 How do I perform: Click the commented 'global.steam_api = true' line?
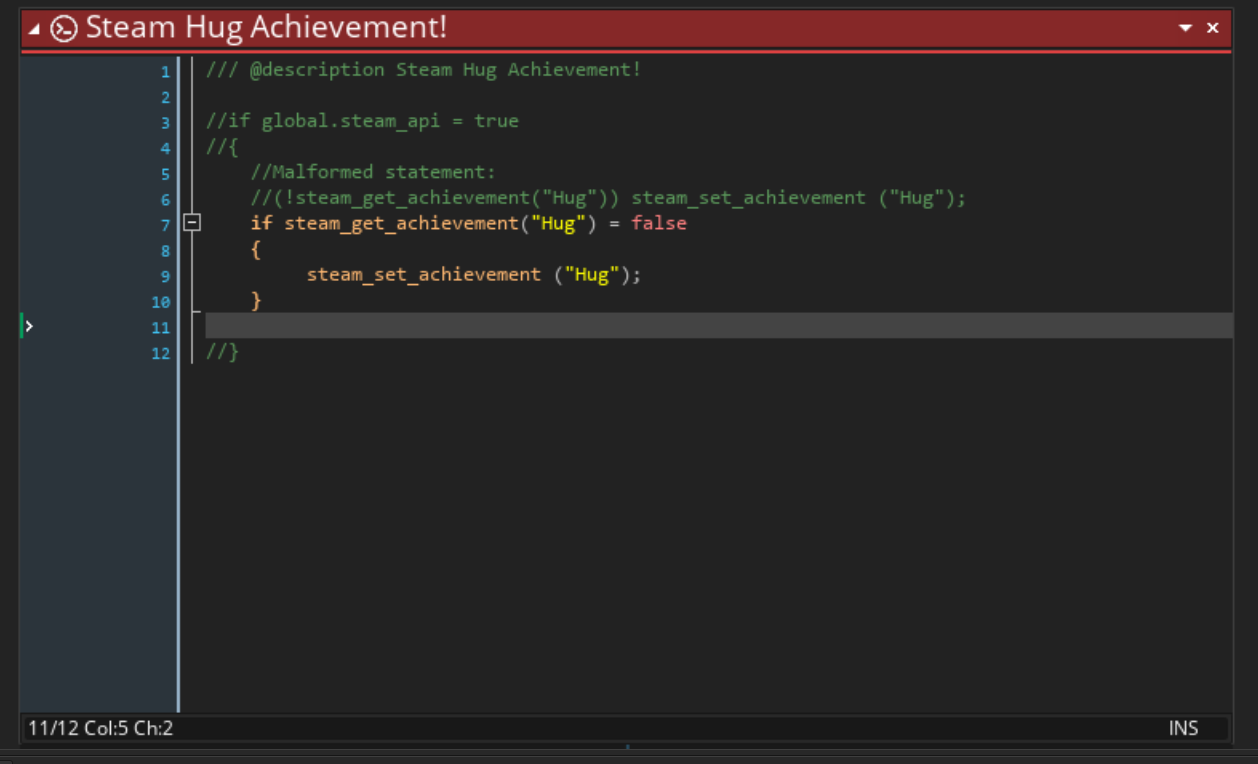362,121
